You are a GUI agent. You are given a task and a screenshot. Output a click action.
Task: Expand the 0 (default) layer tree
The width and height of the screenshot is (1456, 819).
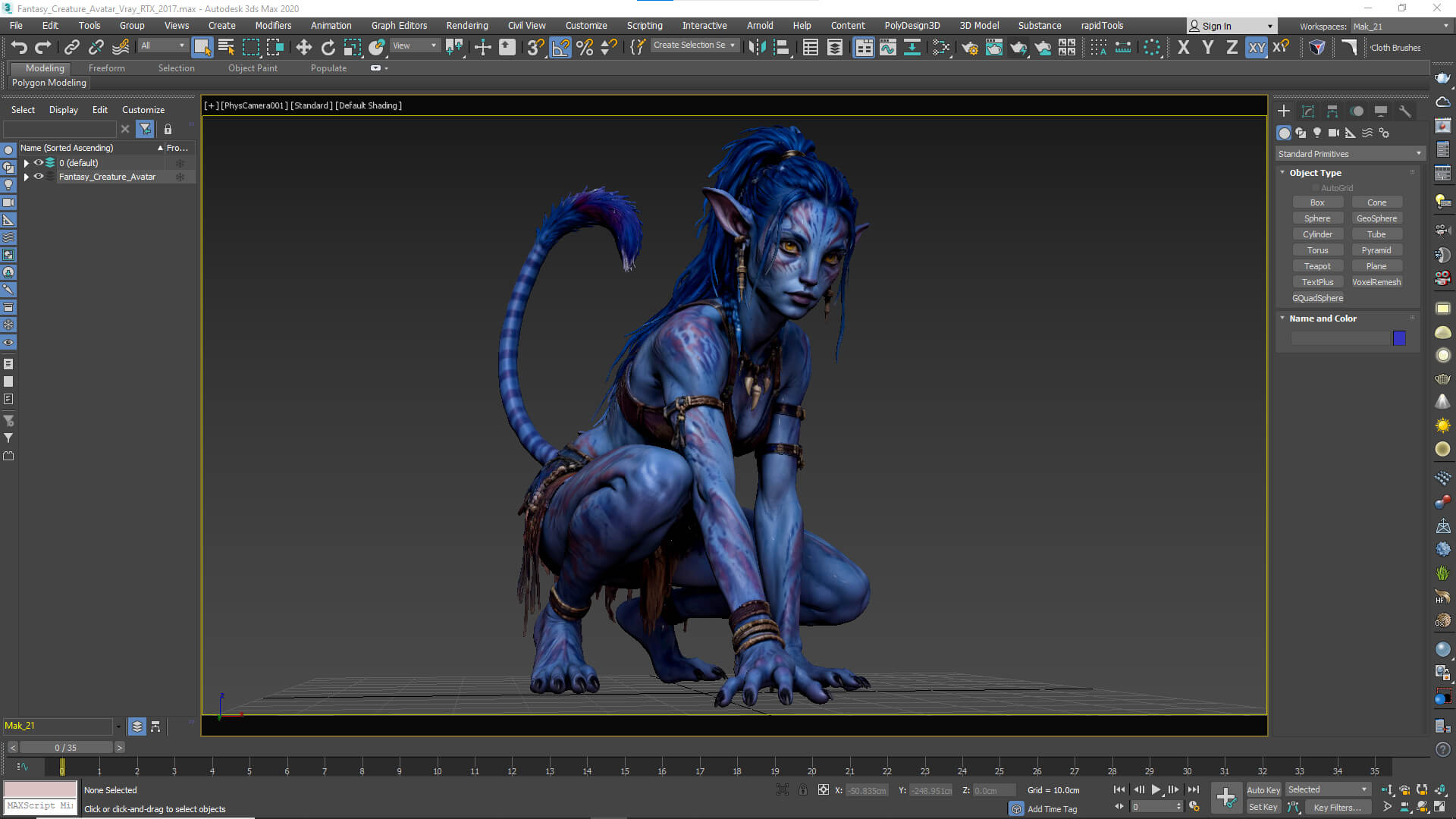(27, 163)
